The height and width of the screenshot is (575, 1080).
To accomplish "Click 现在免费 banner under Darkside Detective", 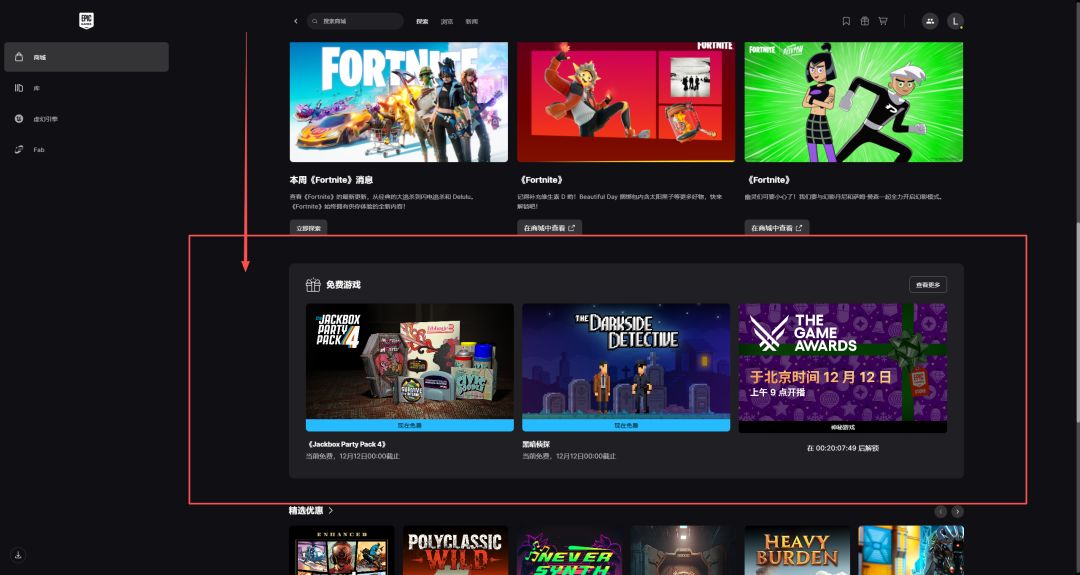I will (x=626, y=426).
